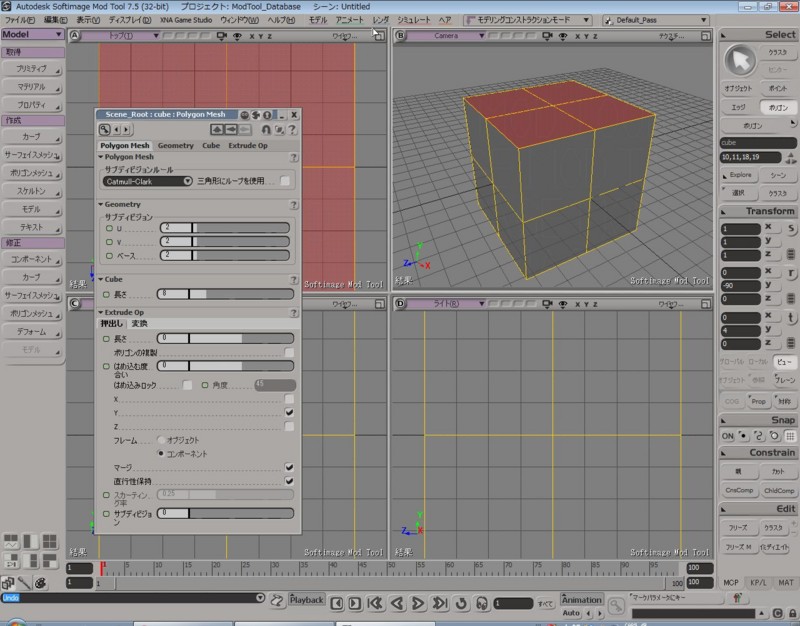Click audio headphone icon in playback bar
Viewport: 800px width, 626px height.
pos(482,604)
